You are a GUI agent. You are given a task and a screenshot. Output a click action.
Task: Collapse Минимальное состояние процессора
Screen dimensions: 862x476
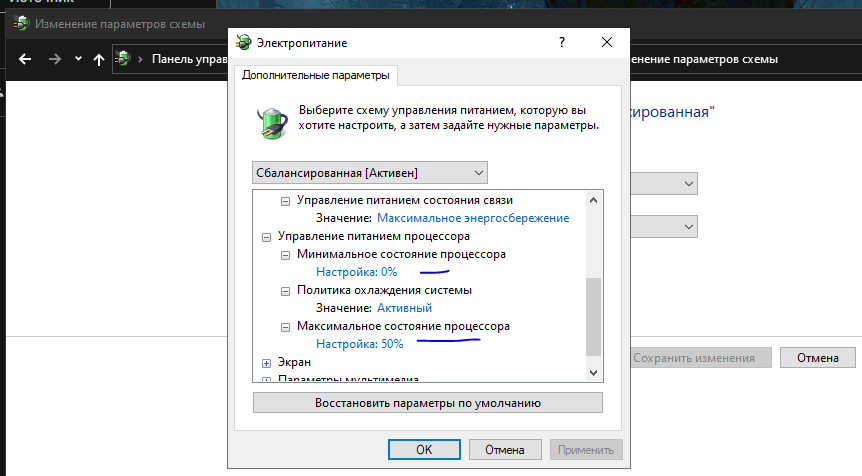click(285, 255)
